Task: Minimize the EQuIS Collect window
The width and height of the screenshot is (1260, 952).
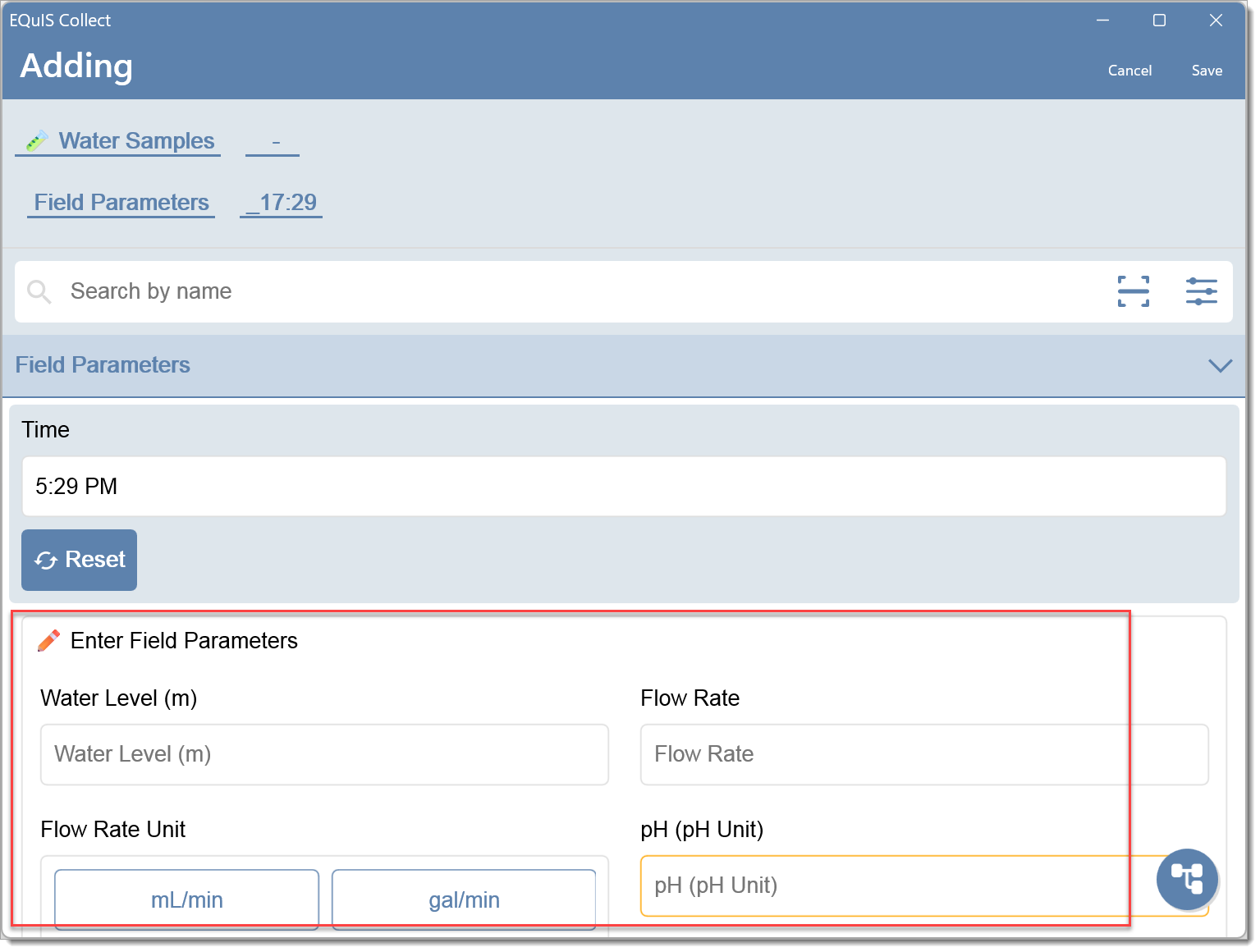Action: (x=1102, y=21)
